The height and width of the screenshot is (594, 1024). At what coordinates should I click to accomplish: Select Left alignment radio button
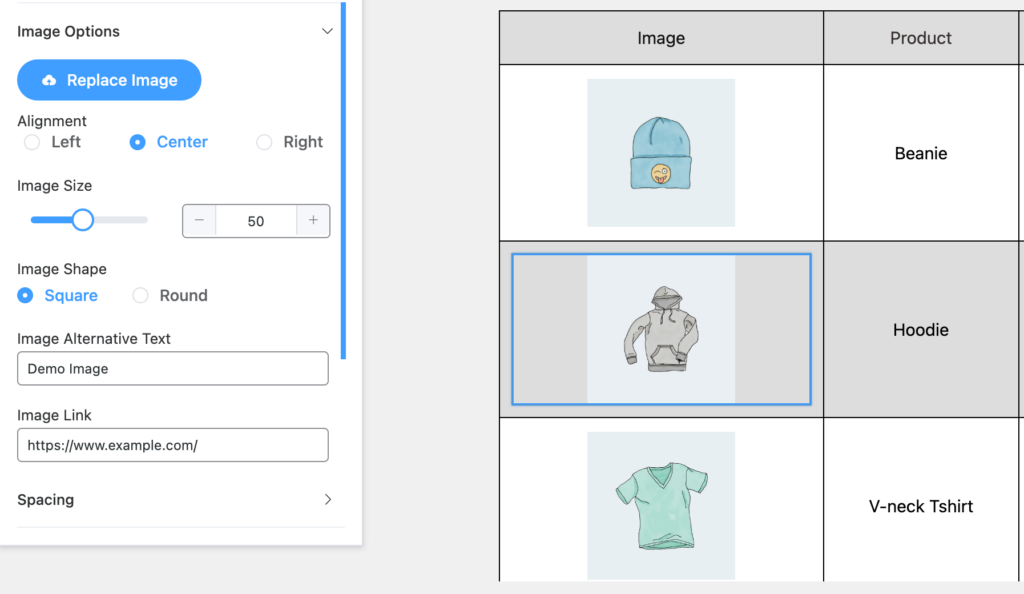[31, 142]
